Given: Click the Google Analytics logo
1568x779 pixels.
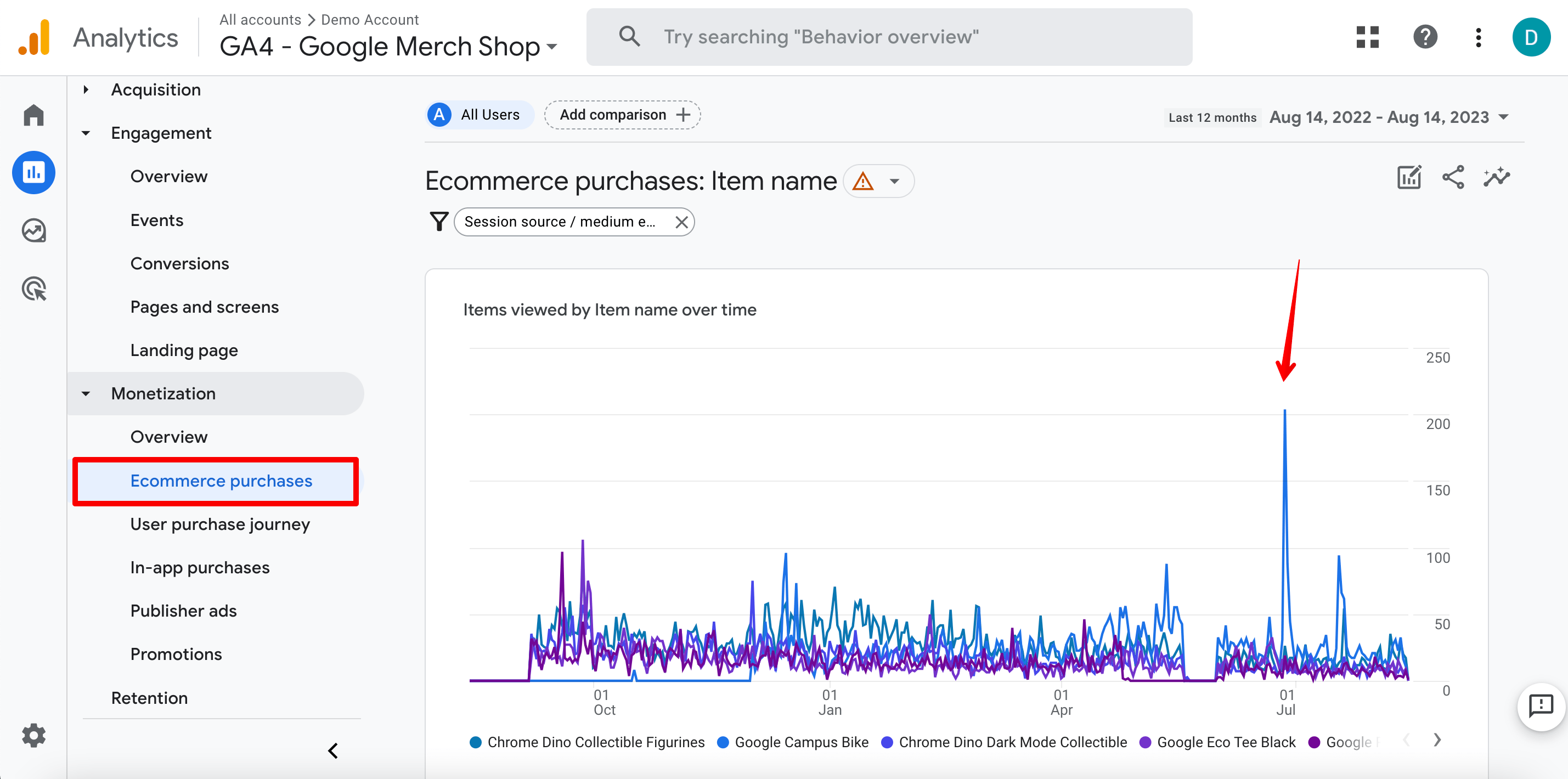Looking at the screenshot, I should [x=34, y=38].
